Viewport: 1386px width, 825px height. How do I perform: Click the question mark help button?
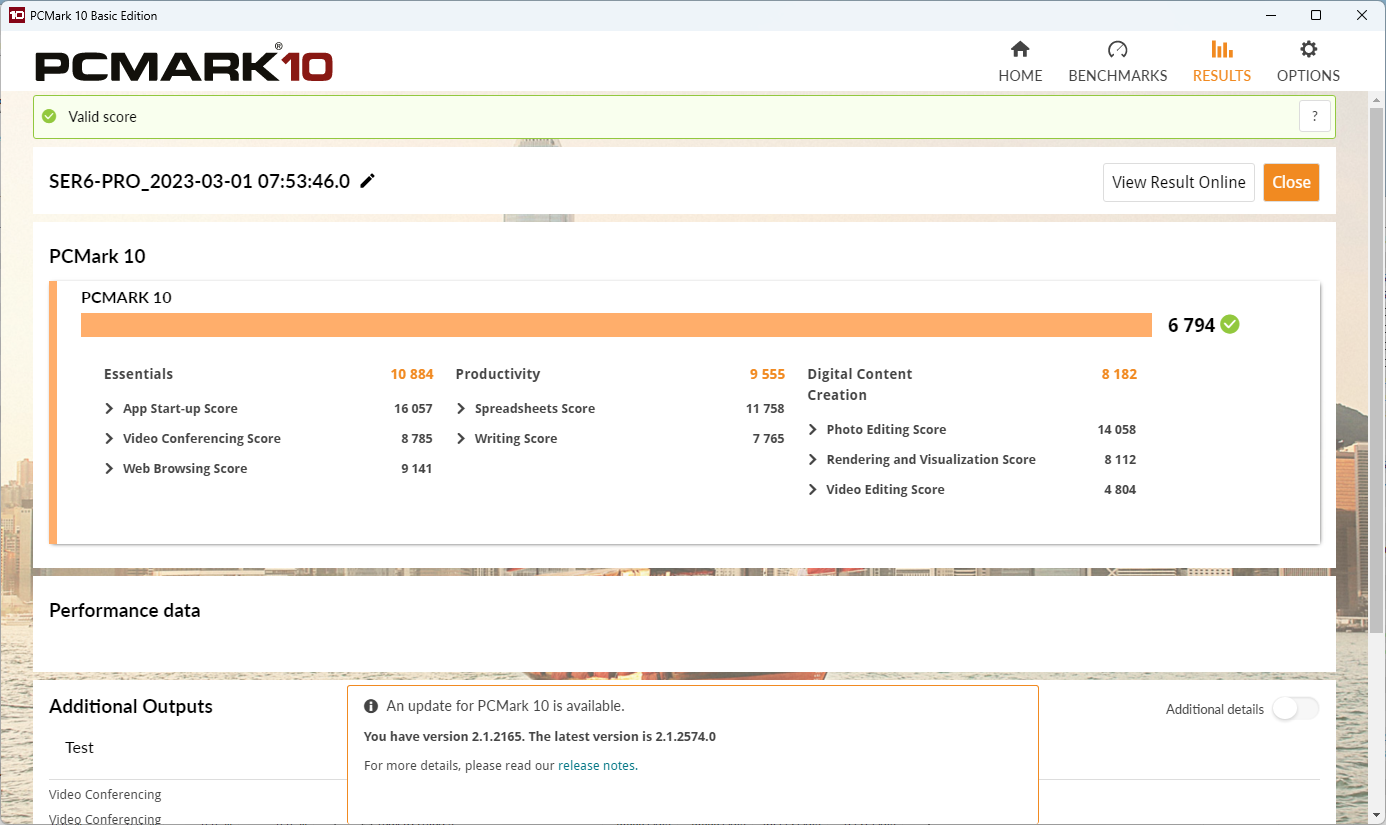[1315, 116]
